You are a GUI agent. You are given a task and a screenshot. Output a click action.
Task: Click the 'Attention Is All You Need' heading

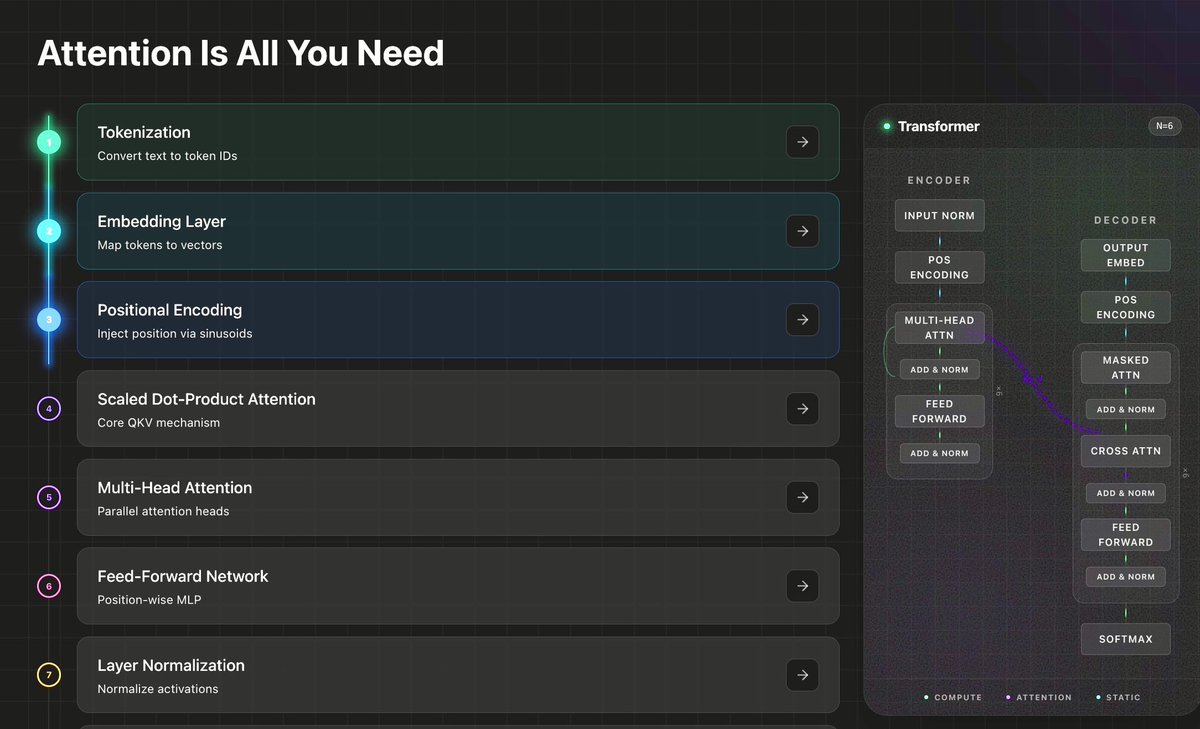click(241, 53)
